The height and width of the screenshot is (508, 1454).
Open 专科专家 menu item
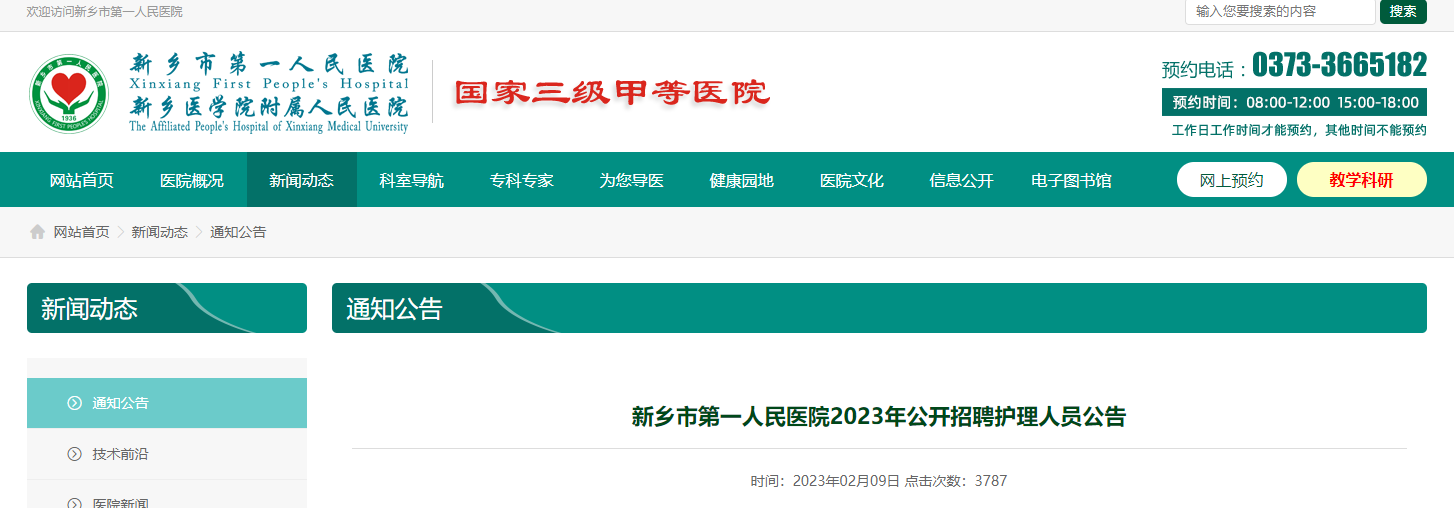[522, 180]
